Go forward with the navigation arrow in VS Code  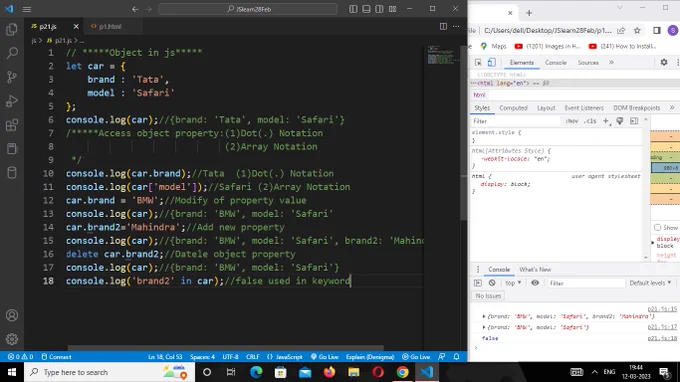[148, 9]
